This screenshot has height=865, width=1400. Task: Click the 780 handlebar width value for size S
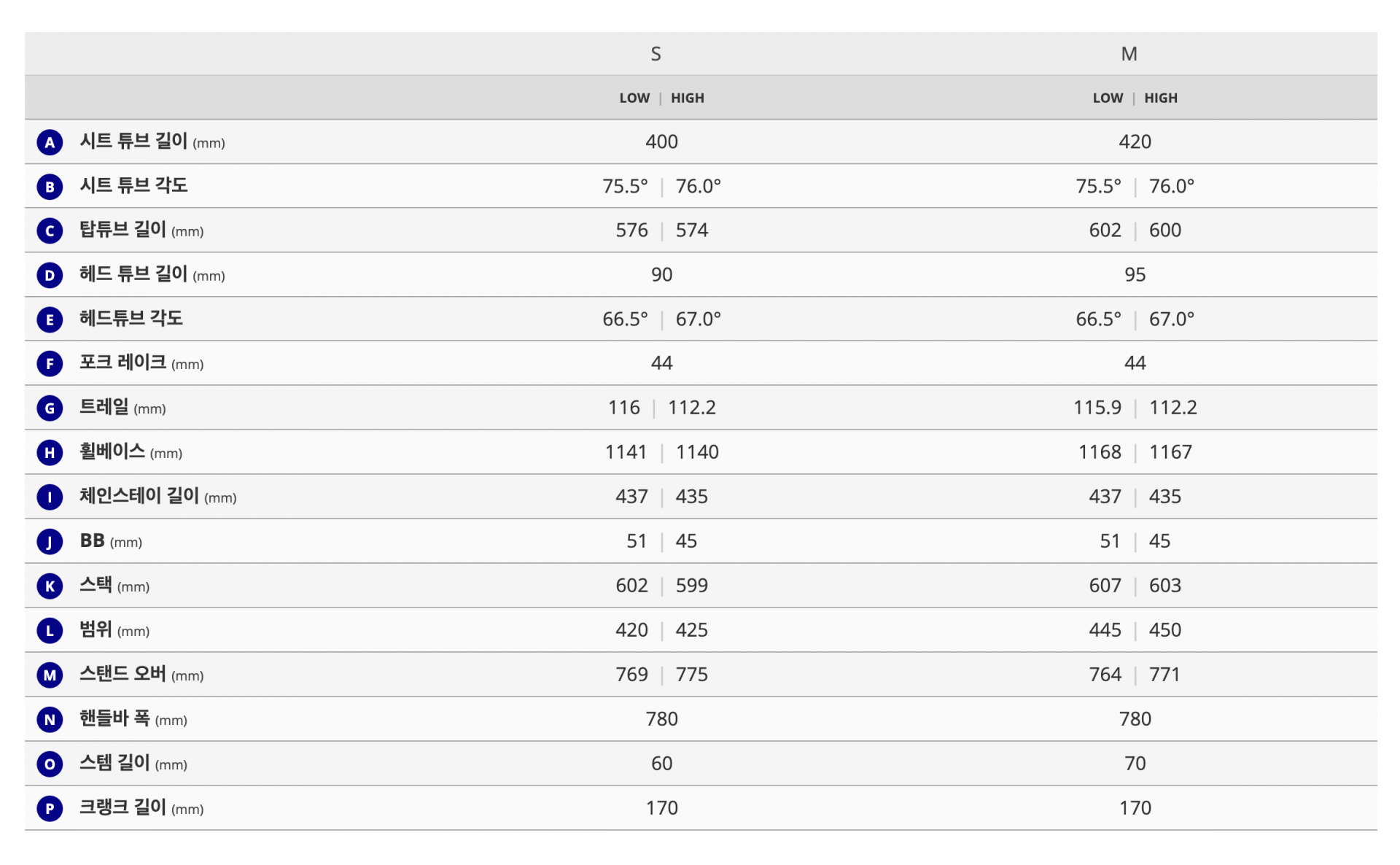tap(661, 719)
